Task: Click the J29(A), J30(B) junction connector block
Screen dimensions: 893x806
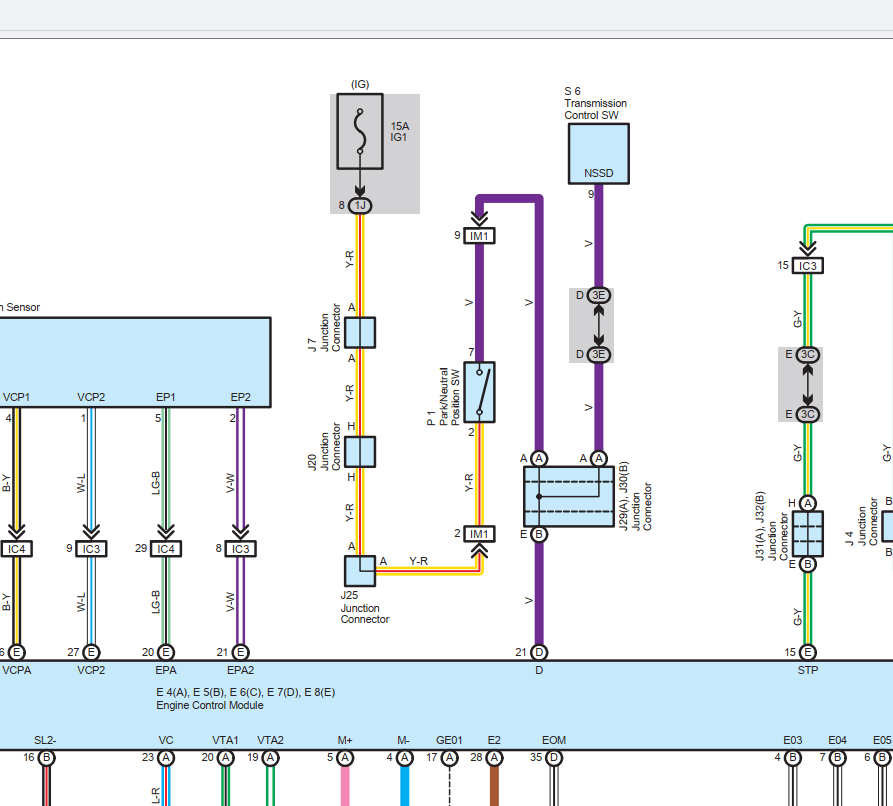Action: pos(569,496)
